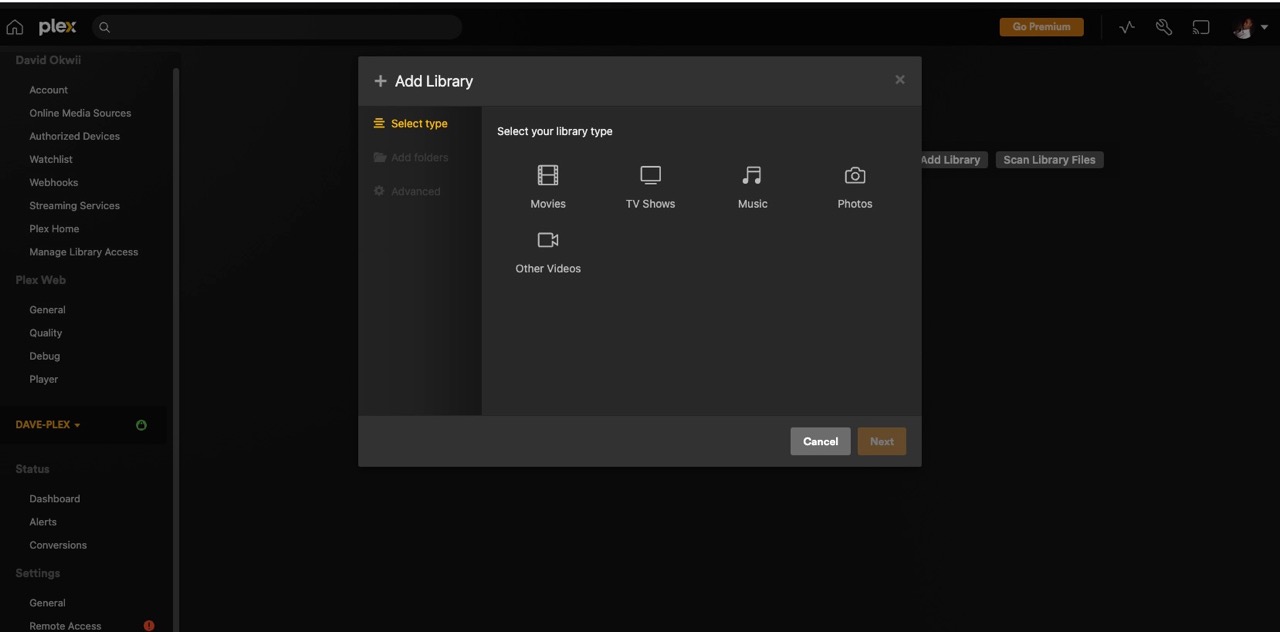Click the Cancel button
Screen dimensions: 1280x632
(x=820, y=442)
